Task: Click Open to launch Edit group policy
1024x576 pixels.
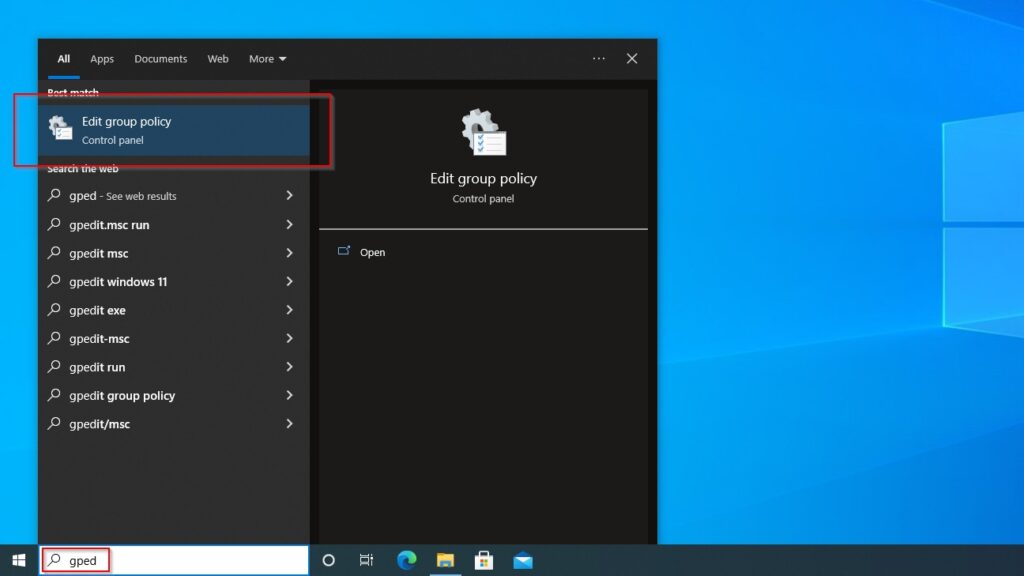Action: (372, 252)
